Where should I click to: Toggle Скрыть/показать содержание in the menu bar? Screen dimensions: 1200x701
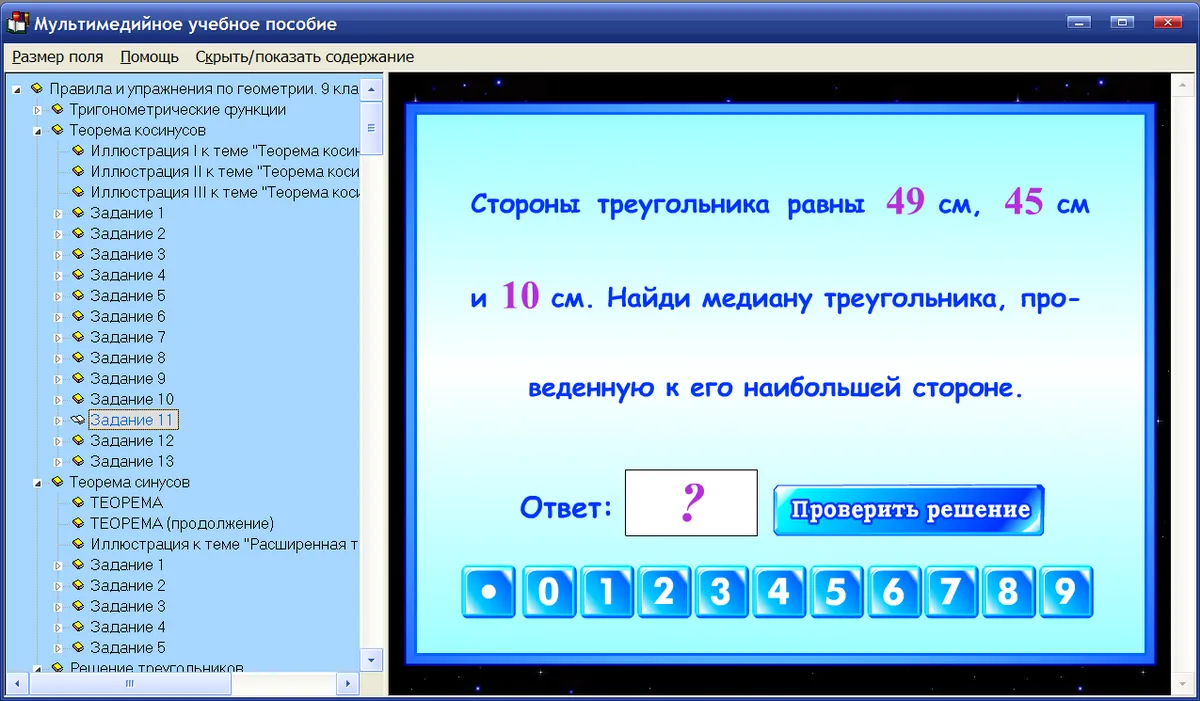click(x=304, y=57)
